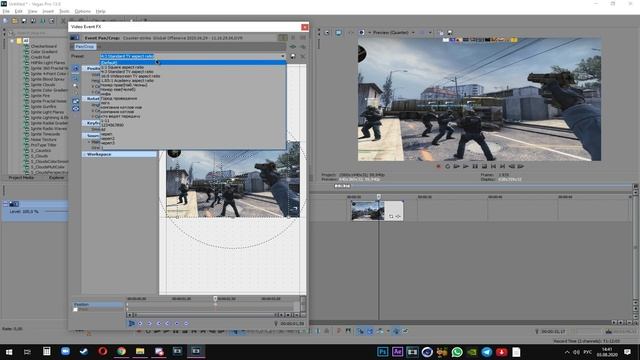Click the Windows Start button

pos(9,351)
